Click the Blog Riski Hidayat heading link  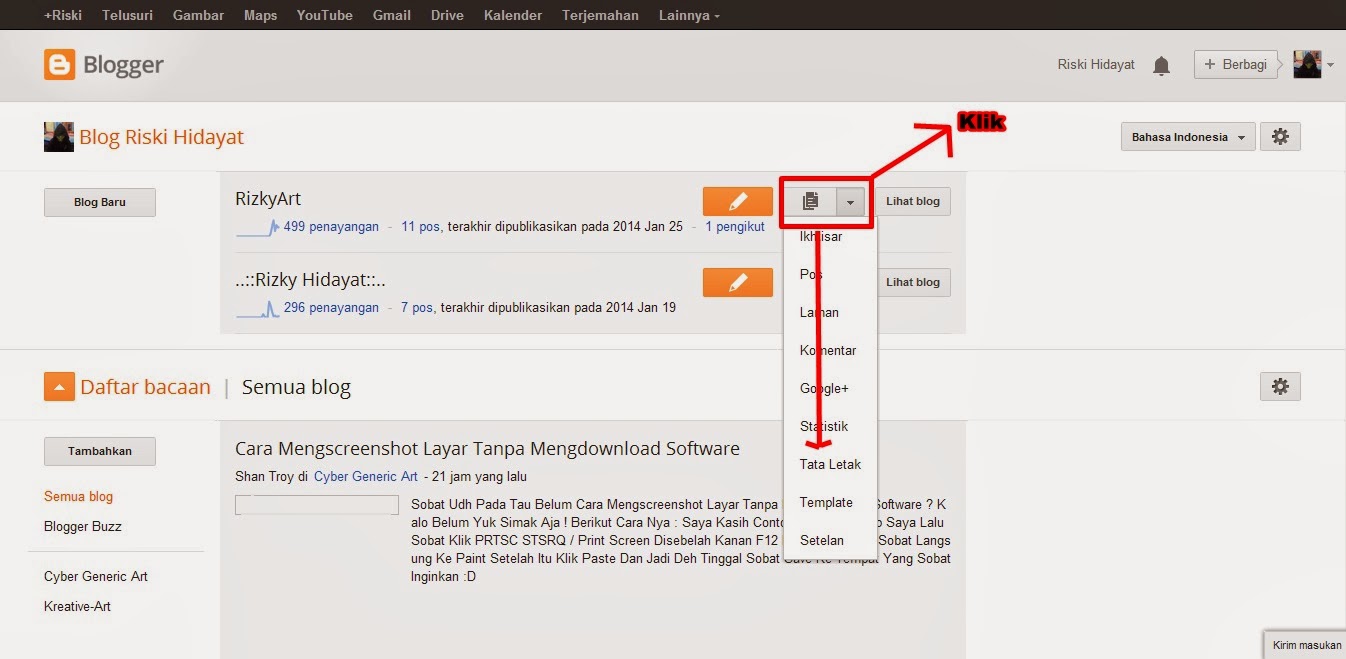[161, 137]
